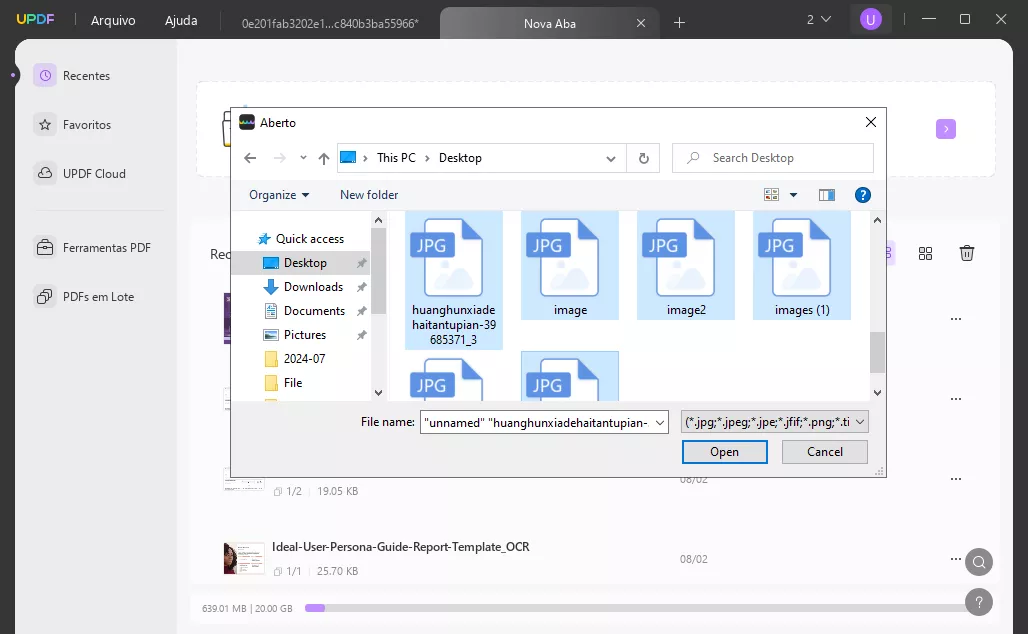
Task: Refresh the Desktop folder listing
Action: tap(643, 158)
